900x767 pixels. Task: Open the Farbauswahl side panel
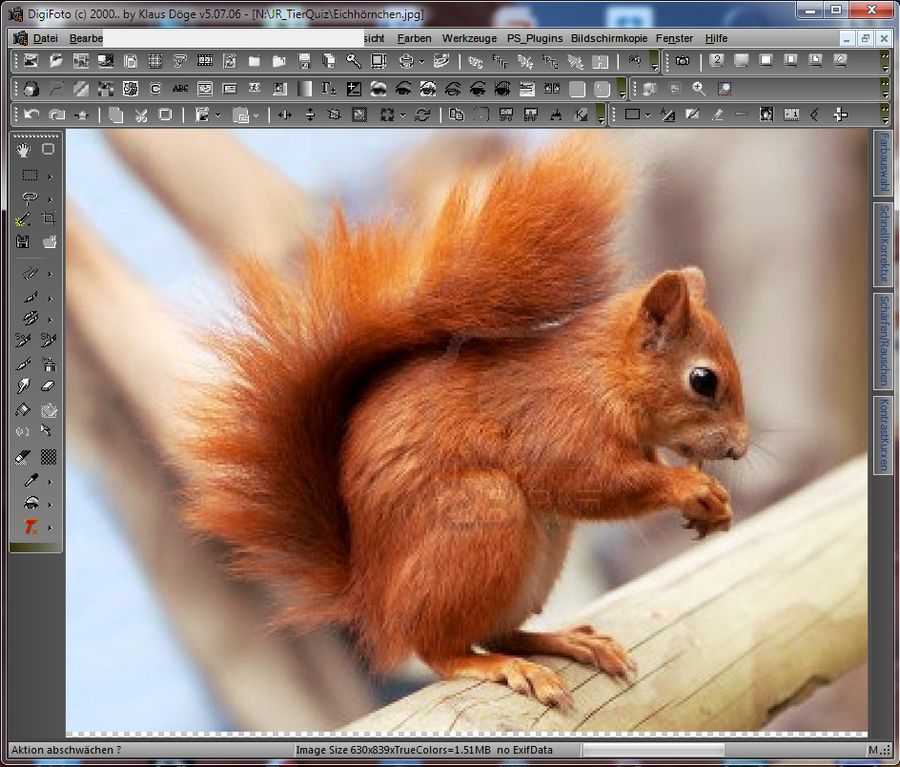[883, 163]
